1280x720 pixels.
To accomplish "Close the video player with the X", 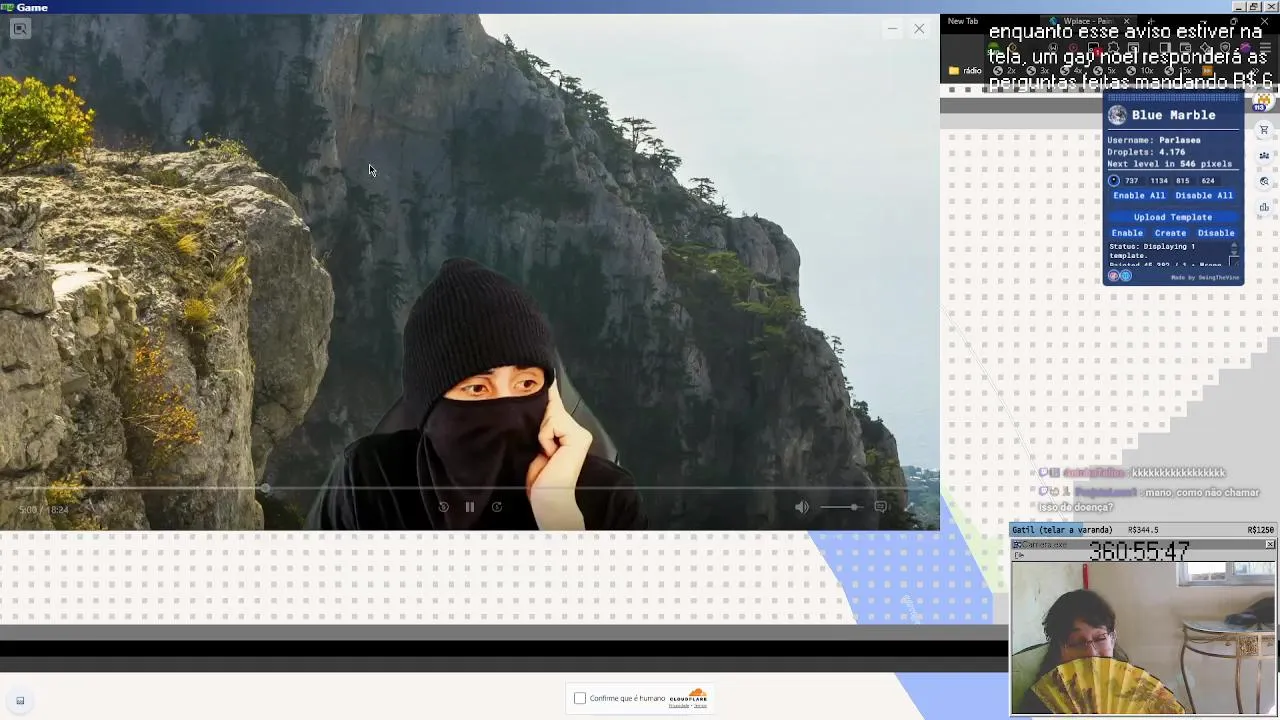I will (x=919, y=29).
